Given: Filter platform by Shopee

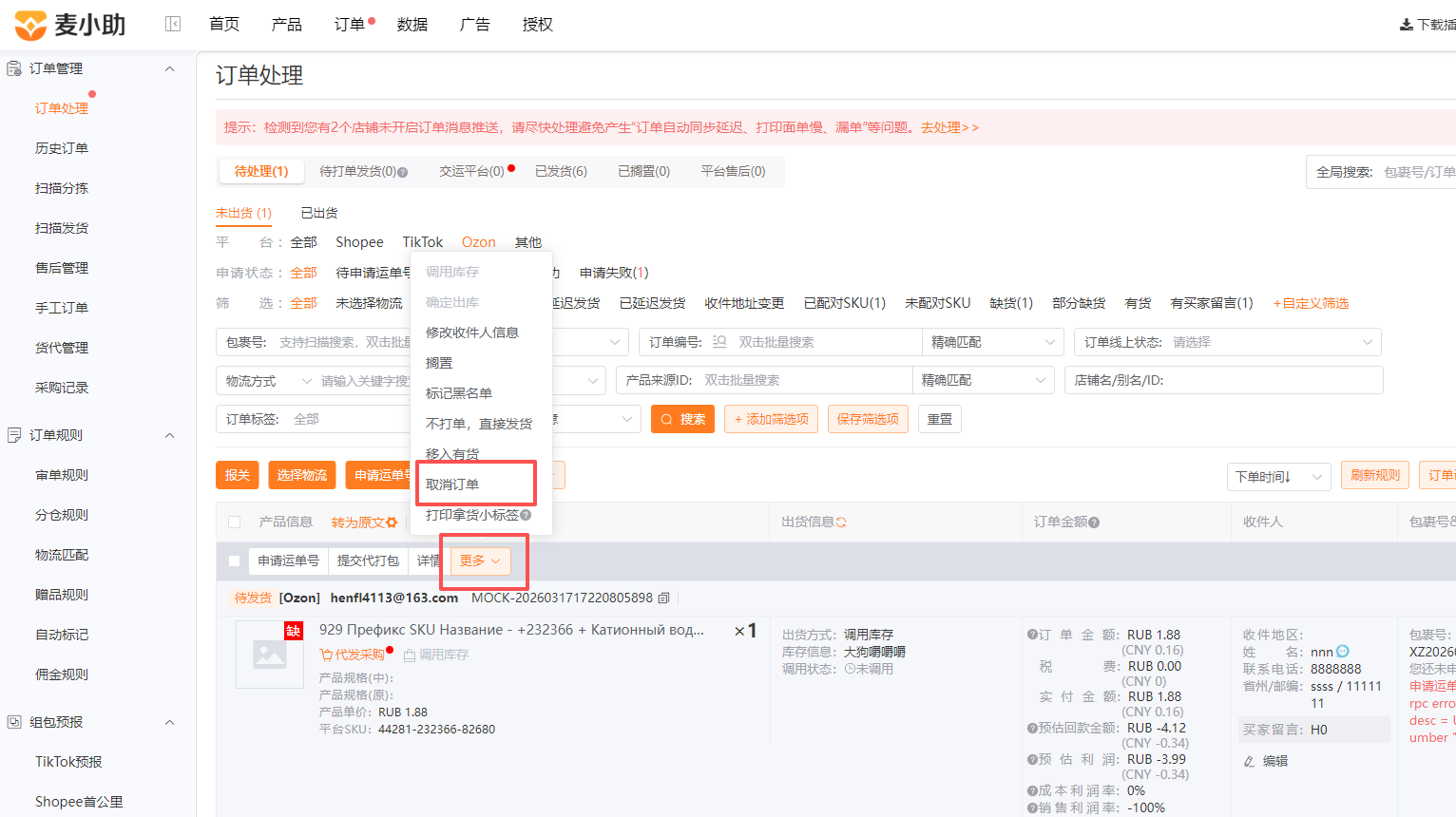Looking at the screenshot, I should click(x=359, y=242).
